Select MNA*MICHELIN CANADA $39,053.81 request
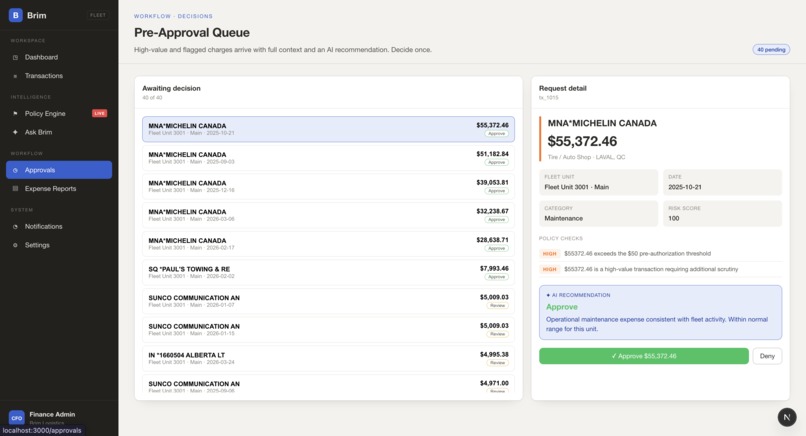The width and height of the screenshot is (806, 436). (328, 186)
